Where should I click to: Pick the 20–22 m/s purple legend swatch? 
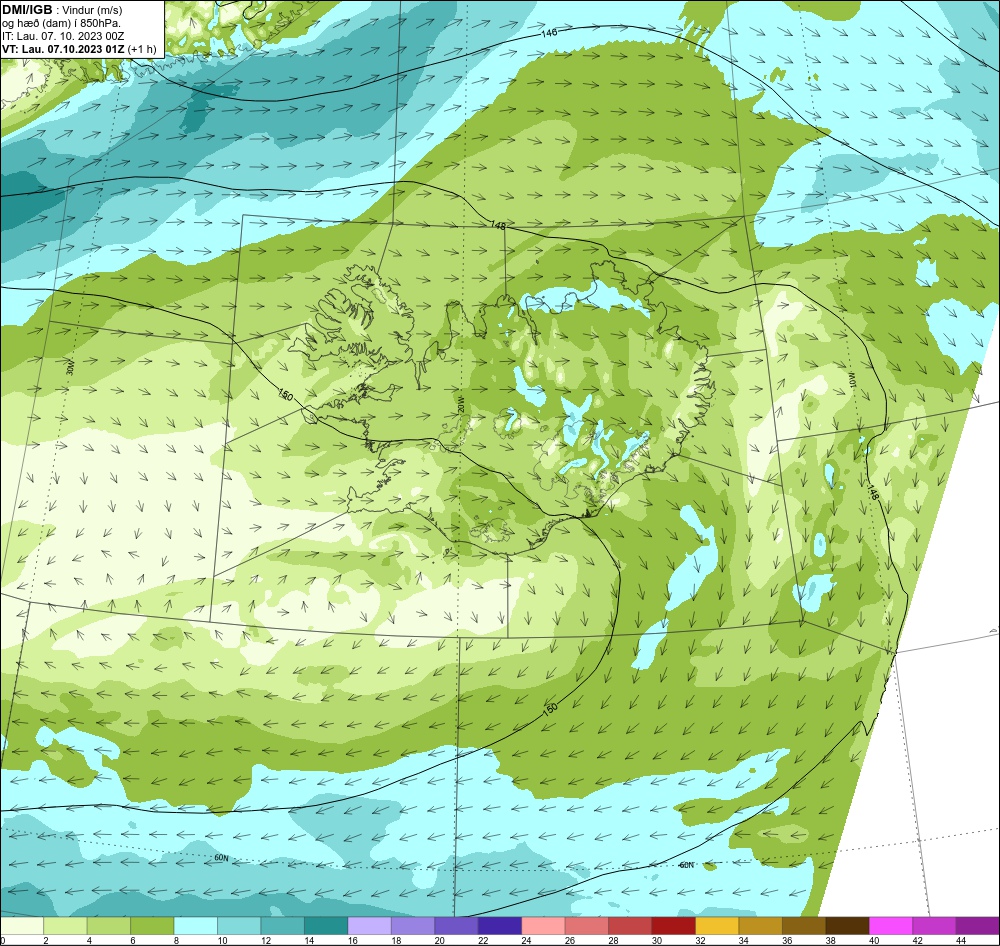457,925
